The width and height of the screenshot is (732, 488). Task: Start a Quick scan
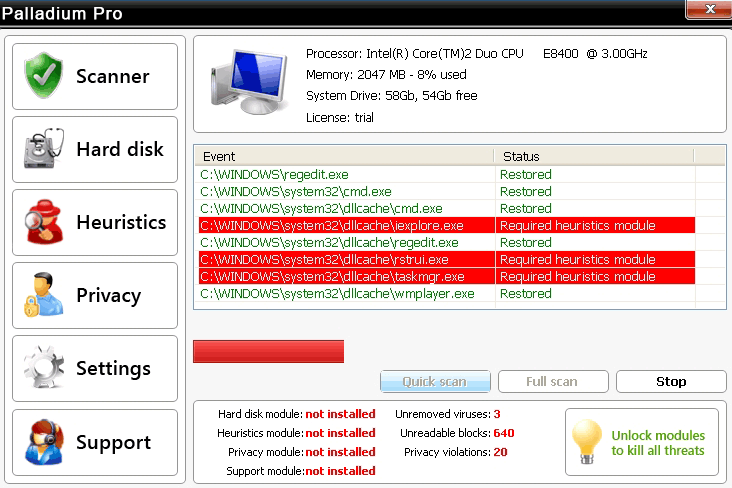pyautogui.click(x=435, y=381)
